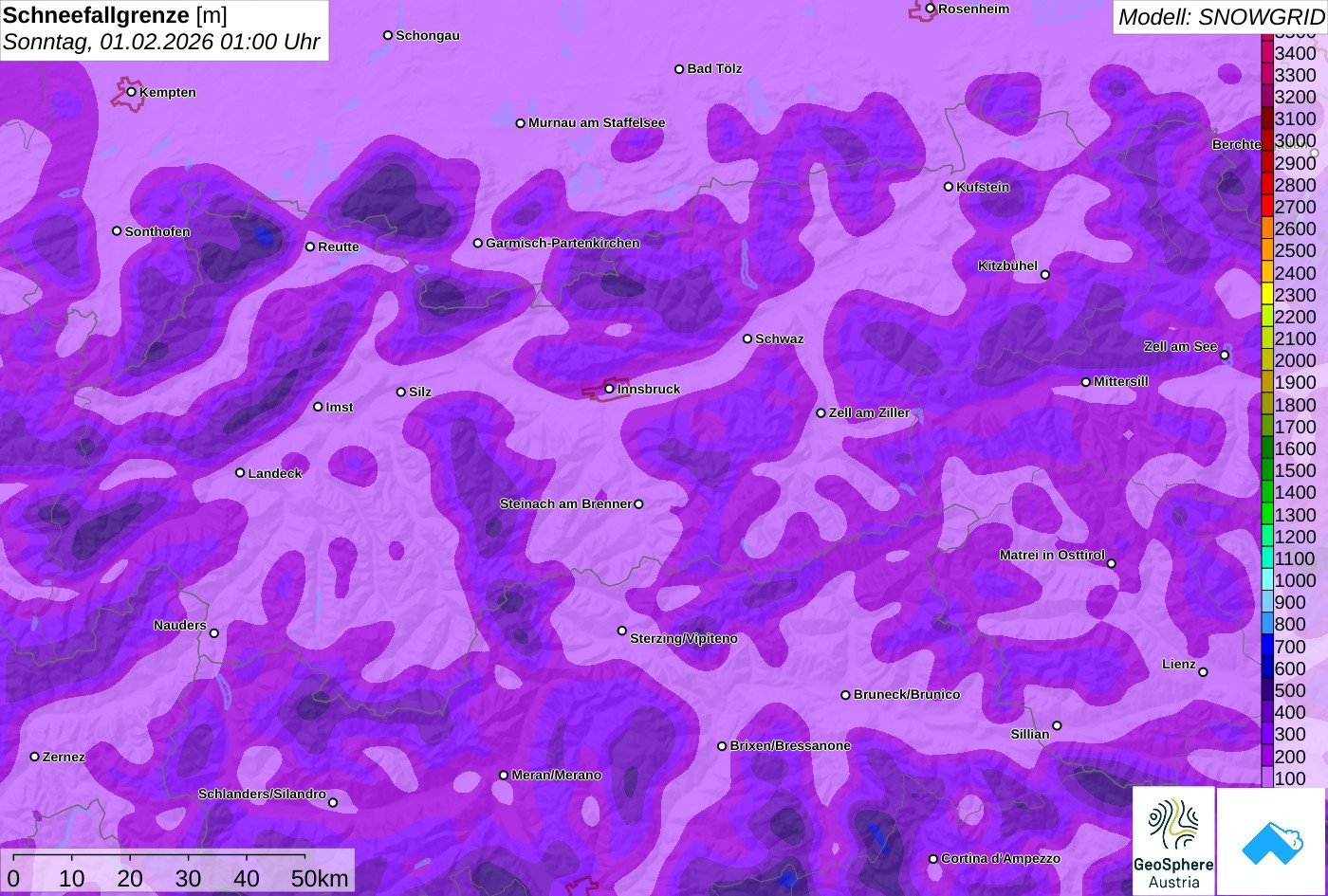
Task: Click the GeoSphere Austria logo
Action: point(1173,841)
